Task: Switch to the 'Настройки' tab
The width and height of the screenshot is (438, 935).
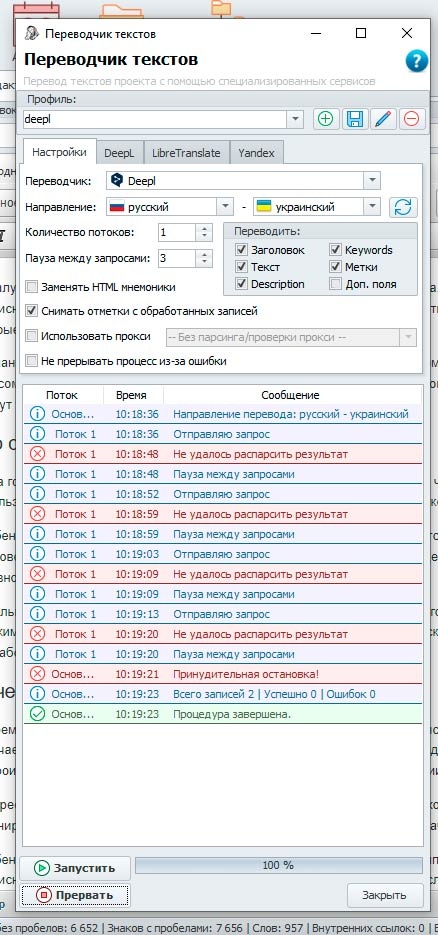Action: (x=59, y=151)
